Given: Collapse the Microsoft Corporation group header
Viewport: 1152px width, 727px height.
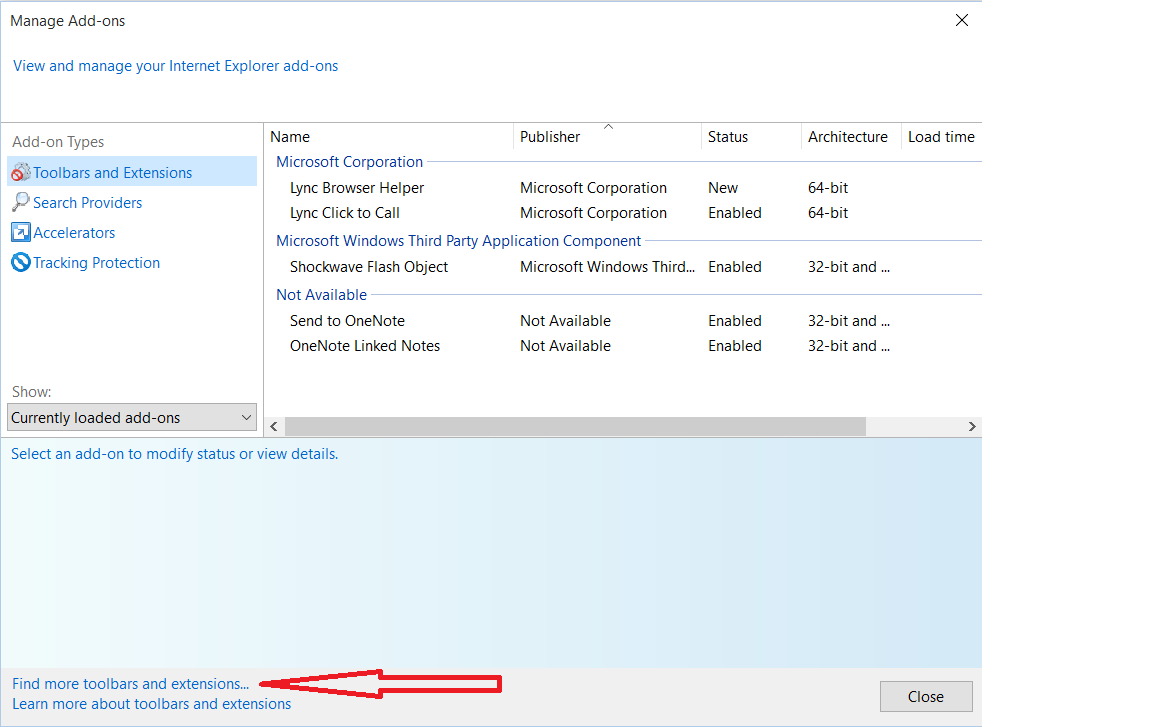Looking at the screenshot, I should point(350,162).
